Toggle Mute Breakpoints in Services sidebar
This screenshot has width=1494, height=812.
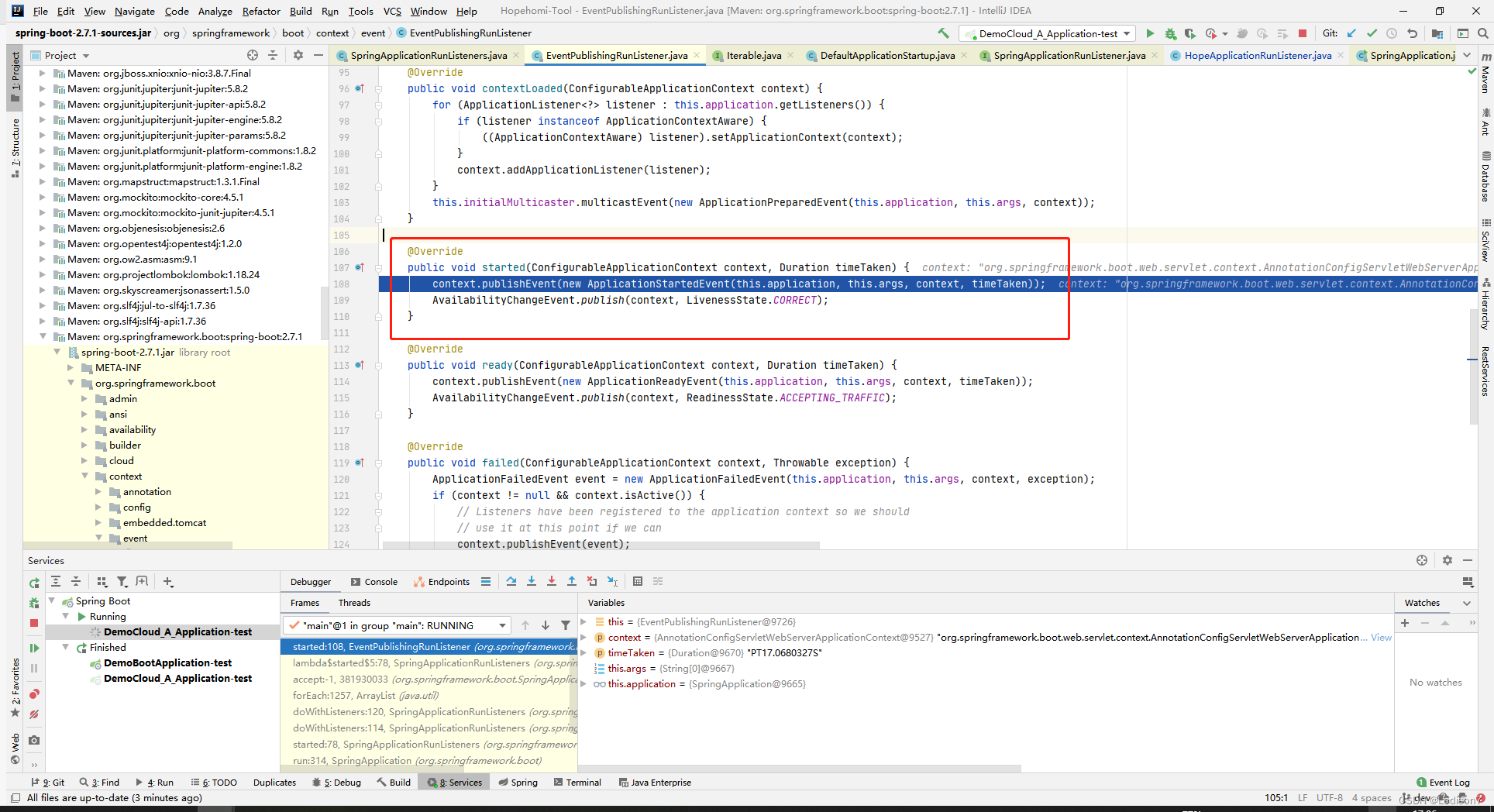click(x=34, y=714)
